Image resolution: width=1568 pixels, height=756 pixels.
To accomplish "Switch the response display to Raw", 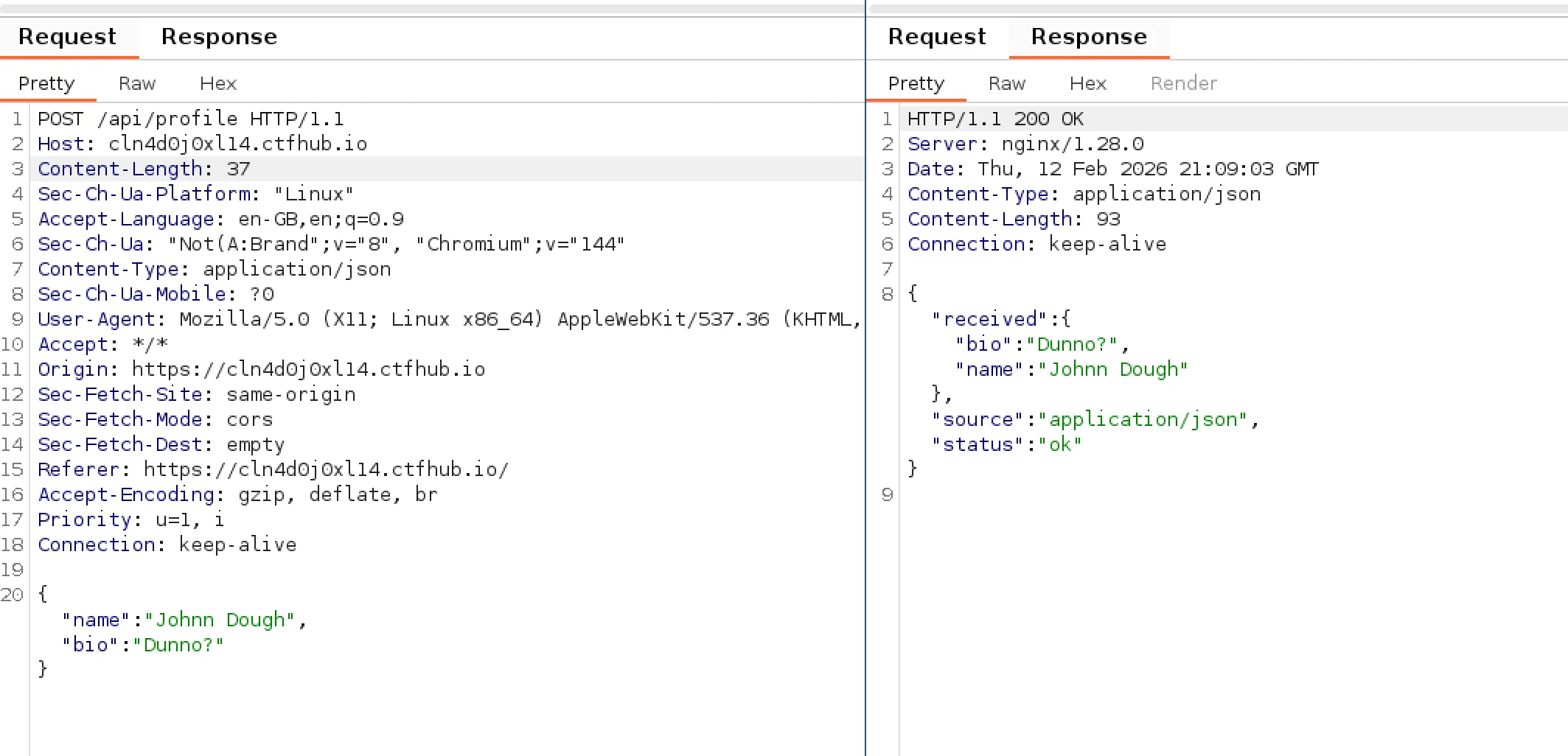I will 1006,83.
